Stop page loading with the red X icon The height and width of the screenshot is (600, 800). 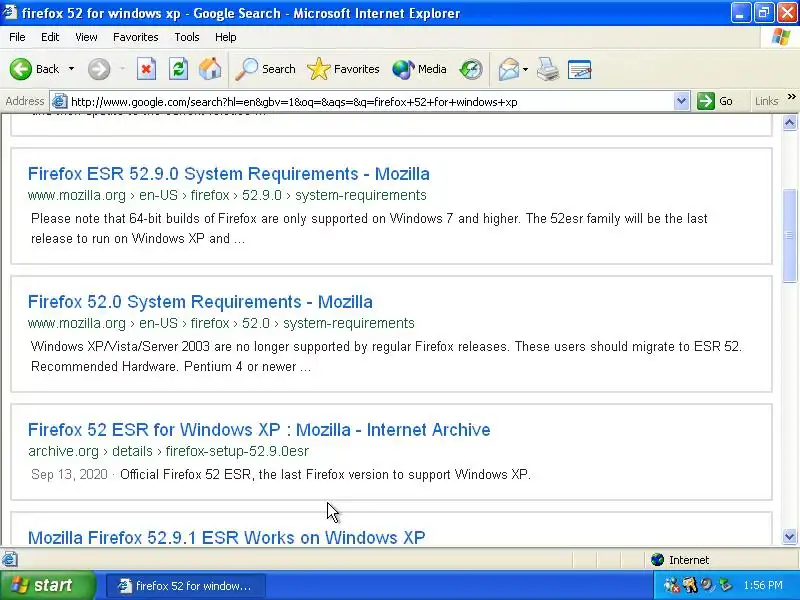coord(146,69)
